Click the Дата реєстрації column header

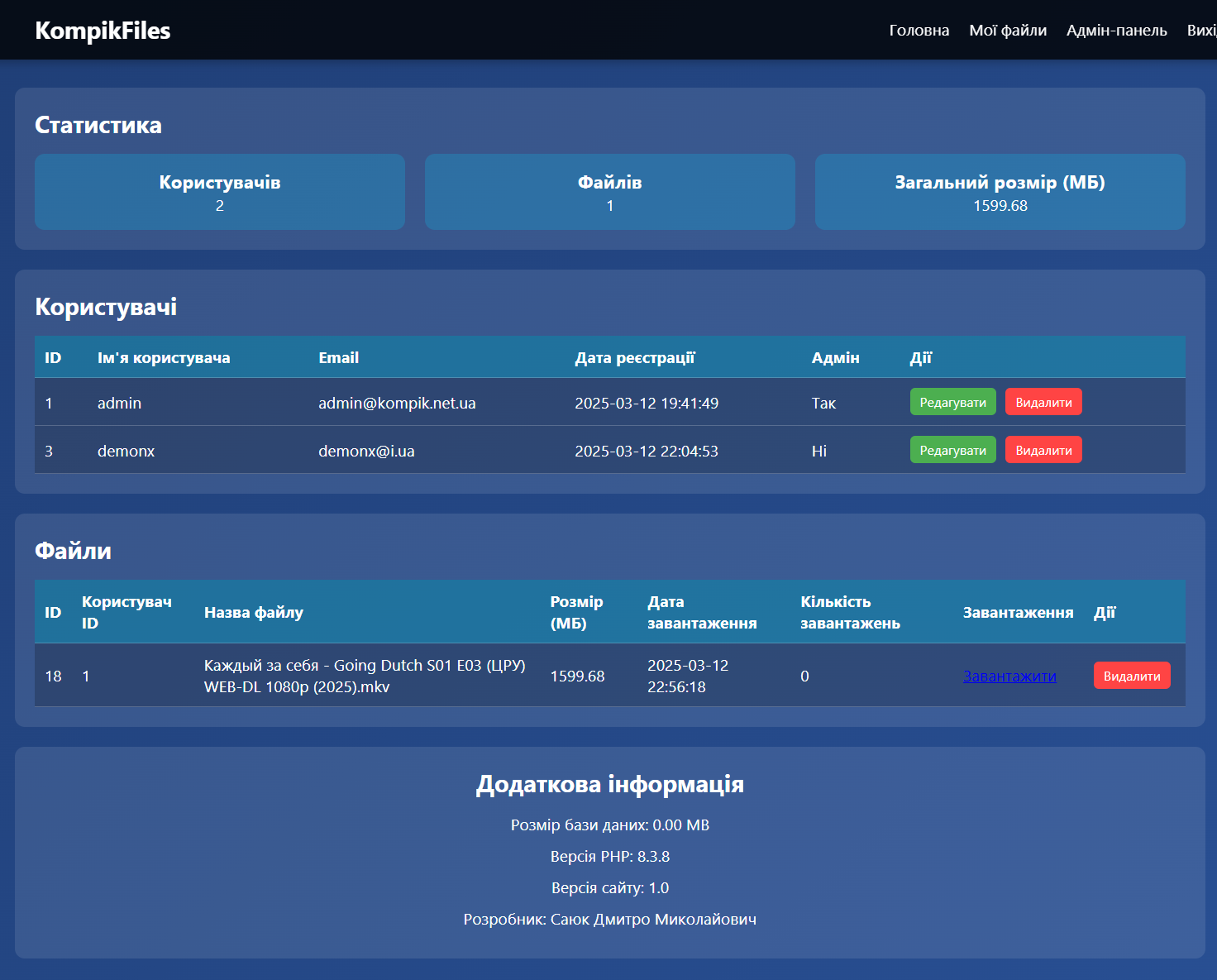tap(634, 358)
